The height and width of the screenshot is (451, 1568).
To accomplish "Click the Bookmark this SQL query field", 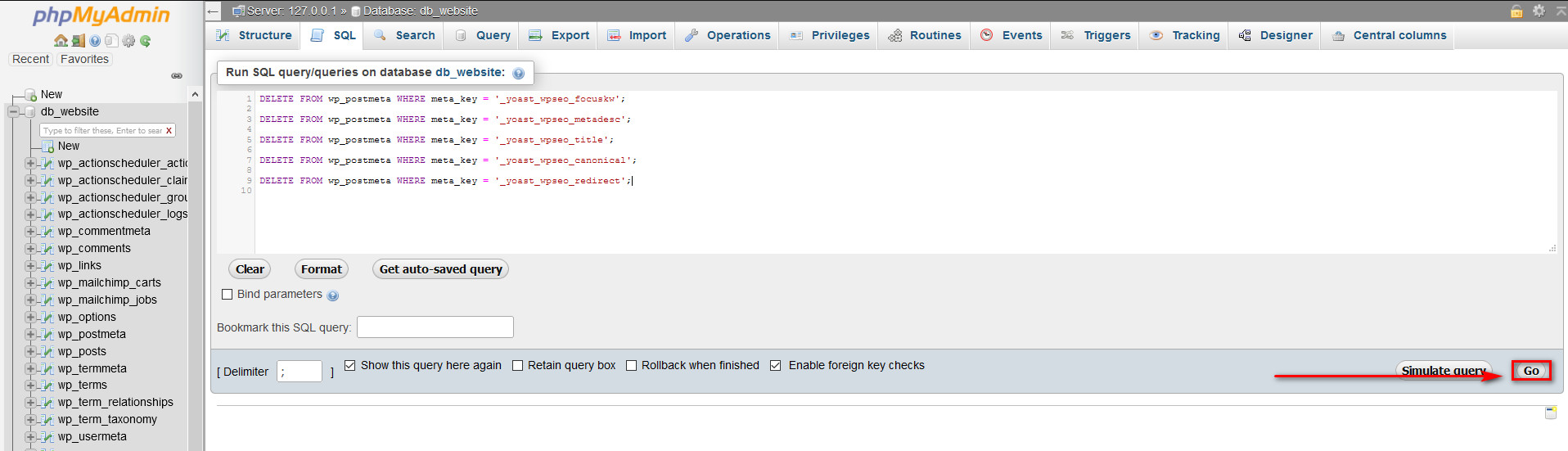I will (x=435, y=327).
